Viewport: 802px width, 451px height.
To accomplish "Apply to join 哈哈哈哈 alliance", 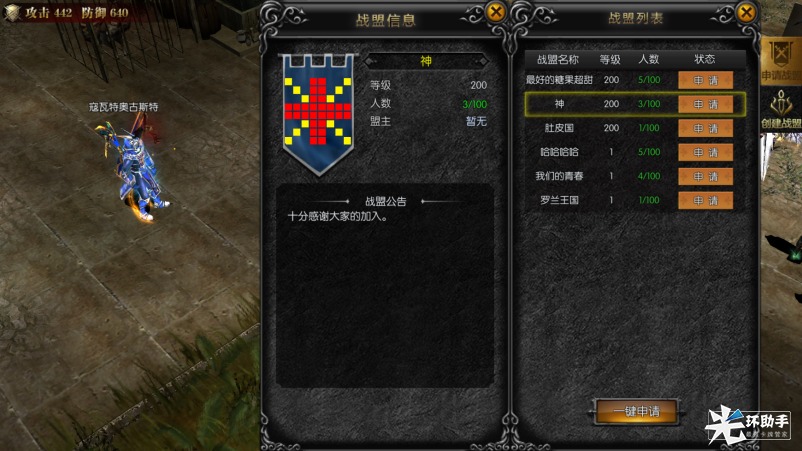I will (705, 152).
